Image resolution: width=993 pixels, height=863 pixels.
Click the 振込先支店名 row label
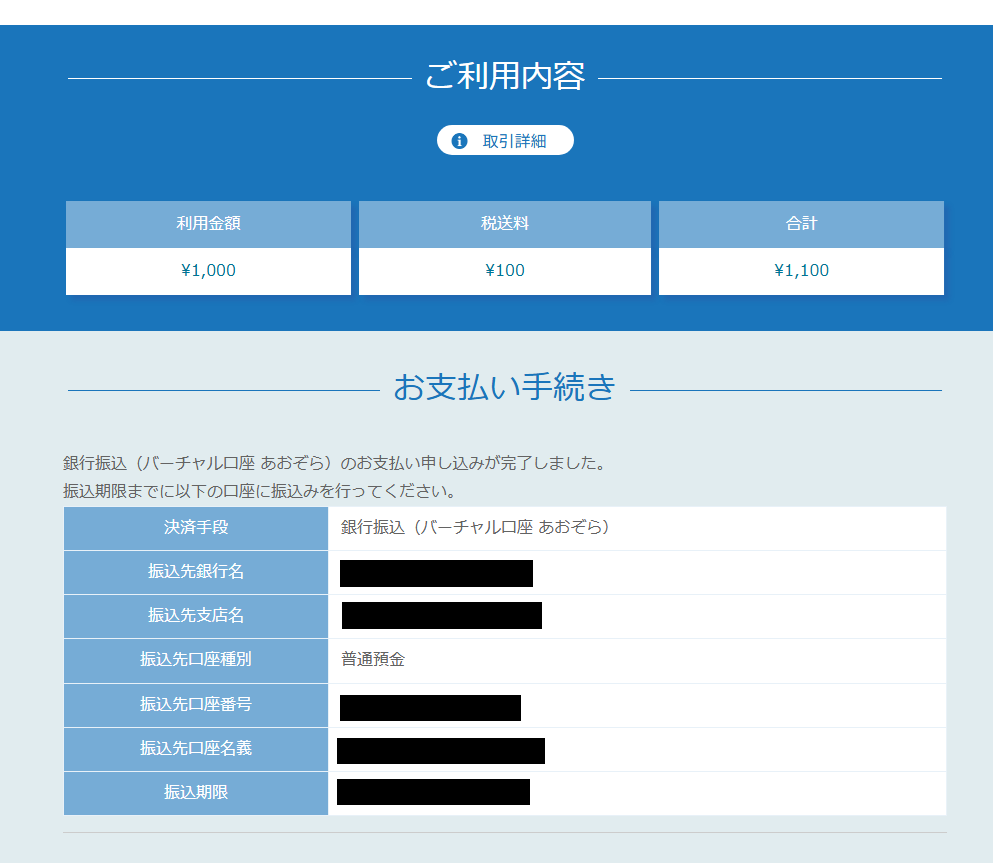point(195,616)
